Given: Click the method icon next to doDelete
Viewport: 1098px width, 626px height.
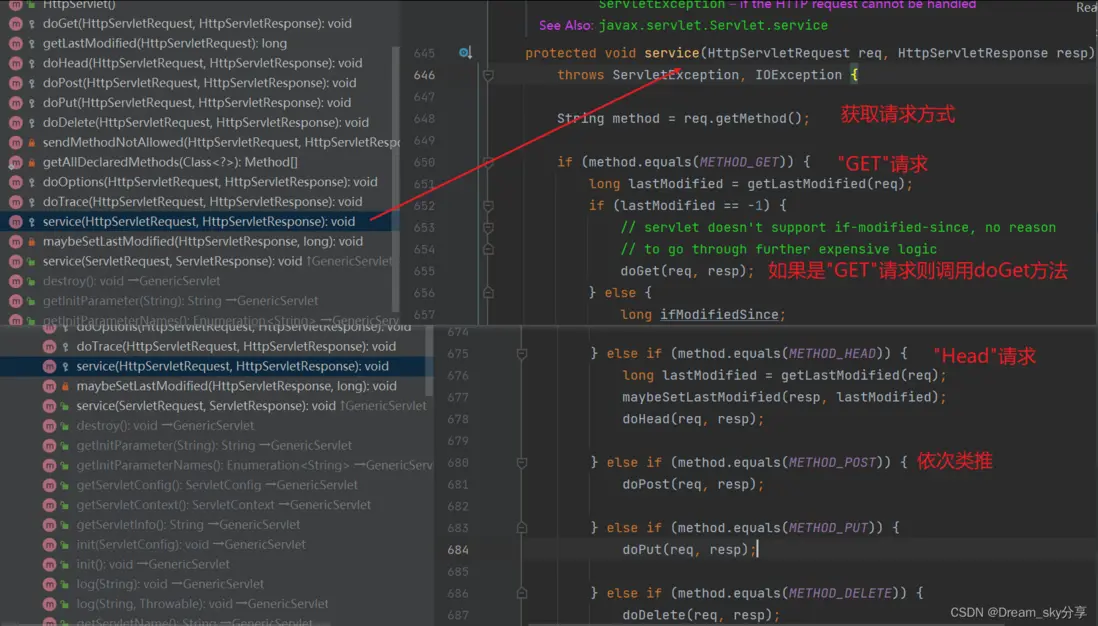Looking at the screenshot, I should 15,123.
